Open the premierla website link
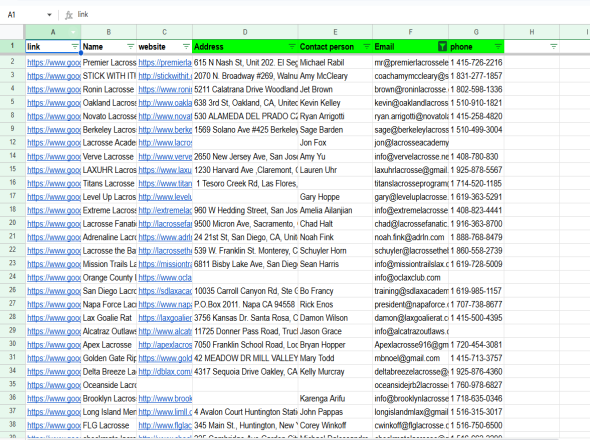This screenshot has width=590, height=440. (x=165, y=62)
